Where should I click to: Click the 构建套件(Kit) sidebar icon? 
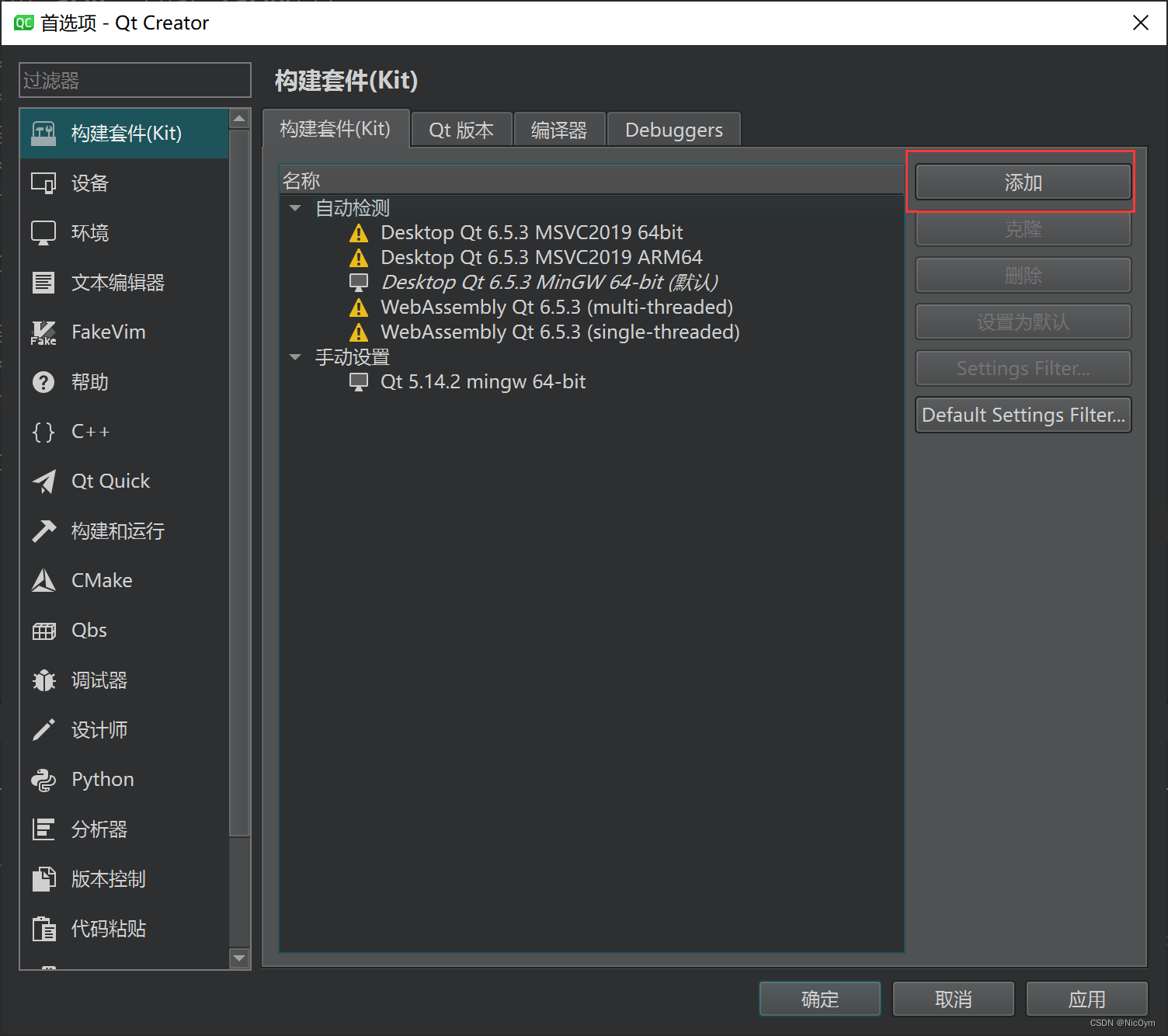click(43, 134)
